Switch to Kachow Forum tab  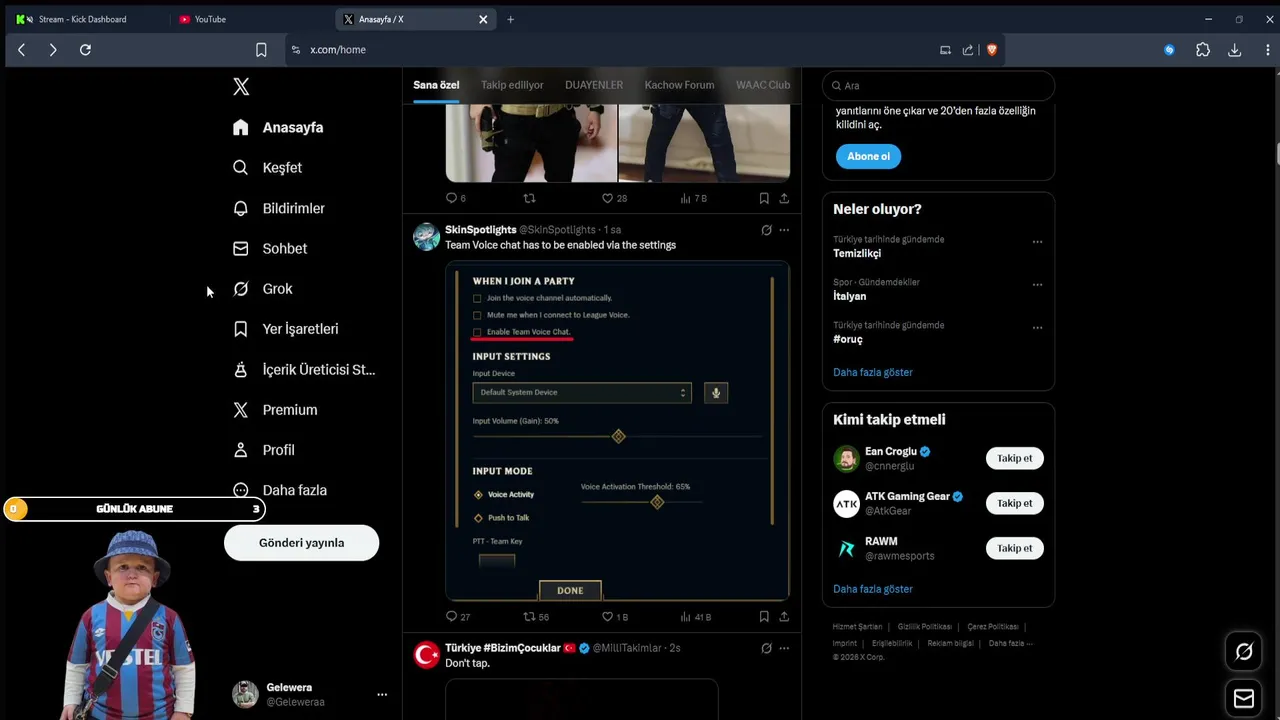[x=679, y=85]
